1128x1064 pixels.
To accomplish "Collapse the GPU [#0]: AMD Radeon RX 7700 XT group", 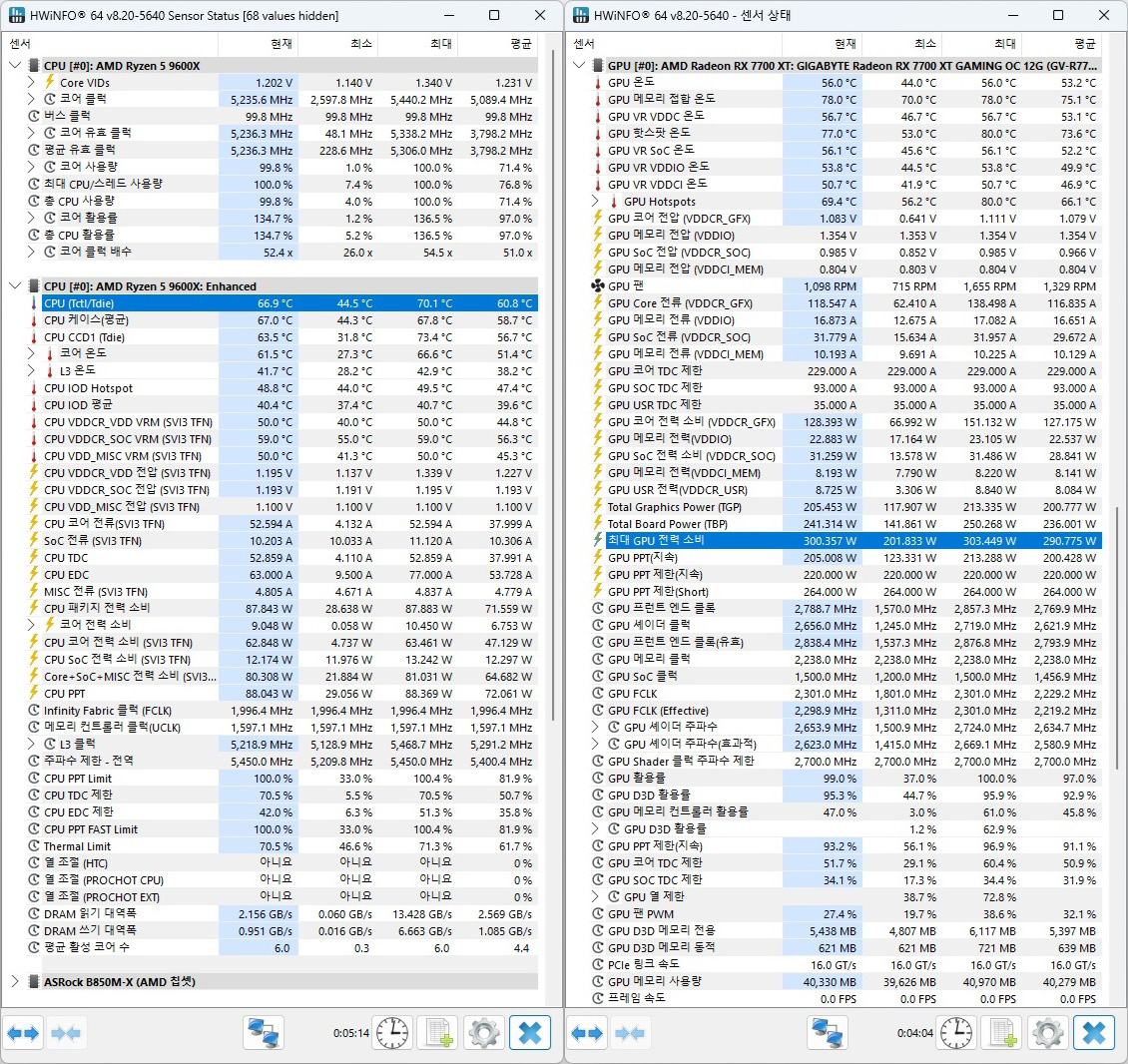I will click(579, 66).
